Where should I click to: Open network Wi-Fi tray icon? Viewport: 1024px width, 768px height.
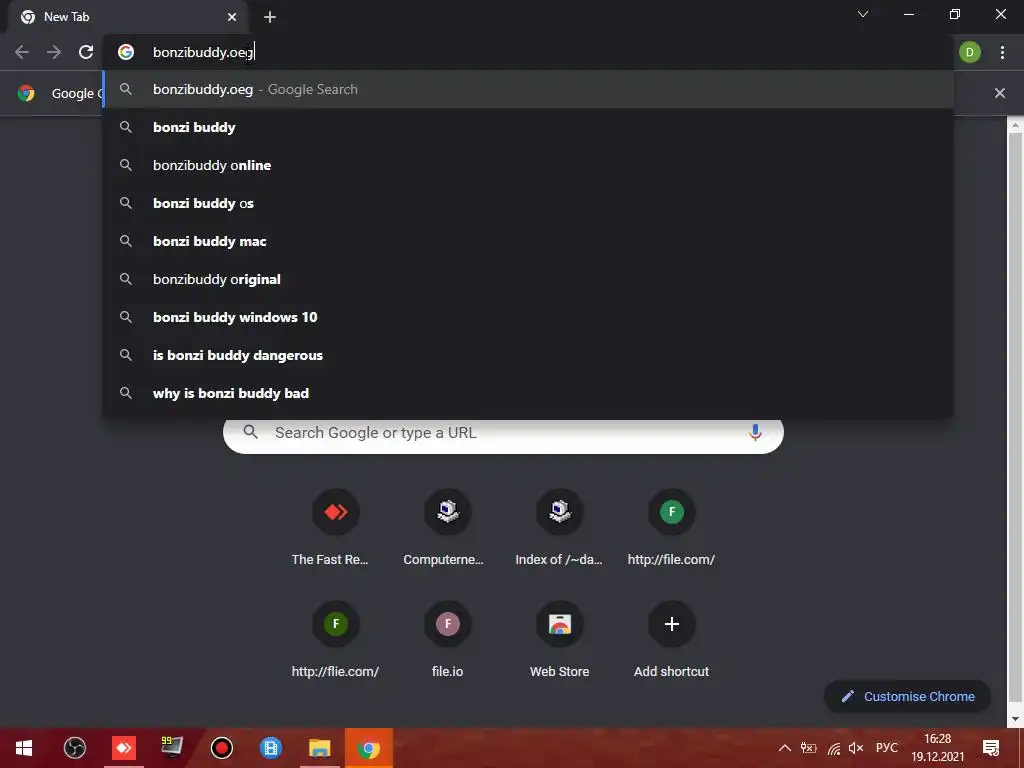tap(834, 748)
